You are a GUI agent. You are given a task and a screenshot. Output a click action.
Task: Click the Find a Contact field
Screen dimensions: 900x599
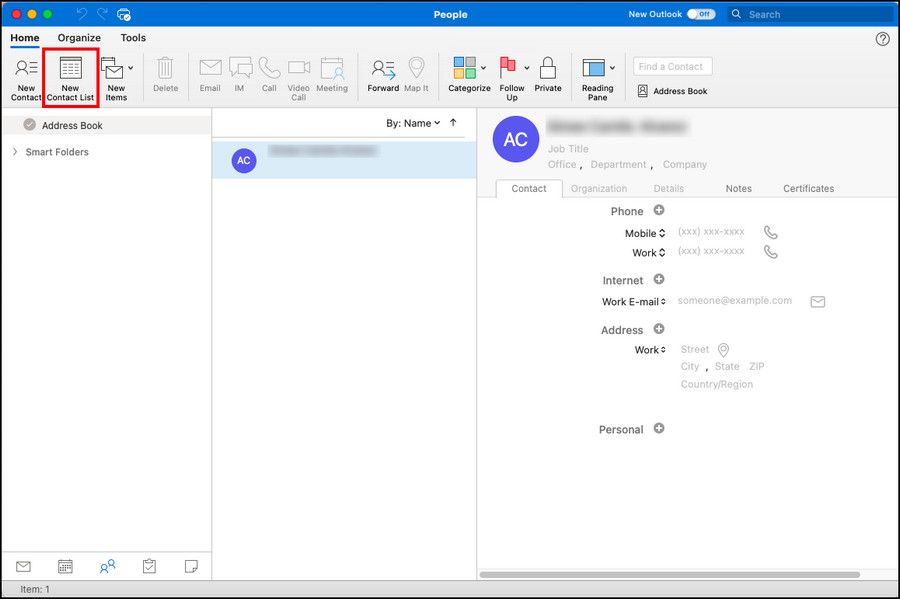(673, 66)
